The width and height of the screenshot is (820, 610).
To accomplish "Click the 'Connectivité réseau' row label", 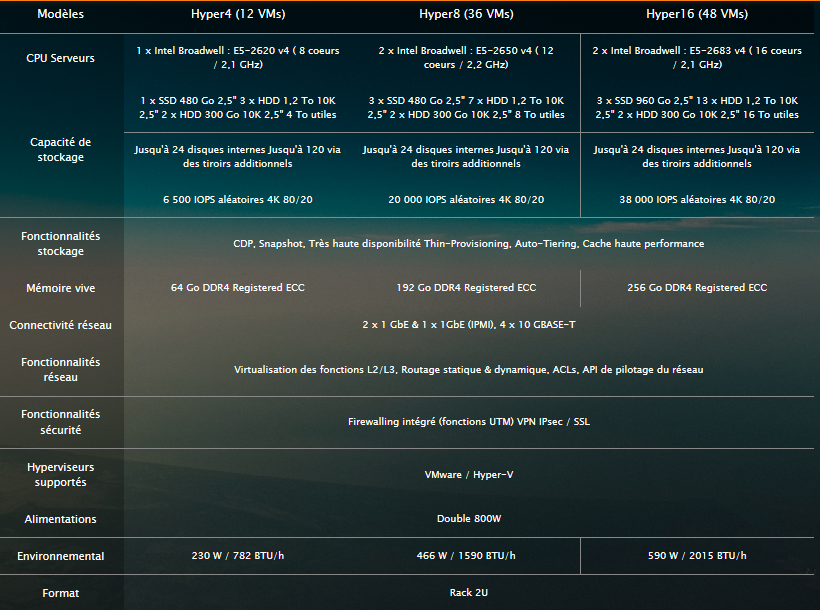I will (61, 325).
